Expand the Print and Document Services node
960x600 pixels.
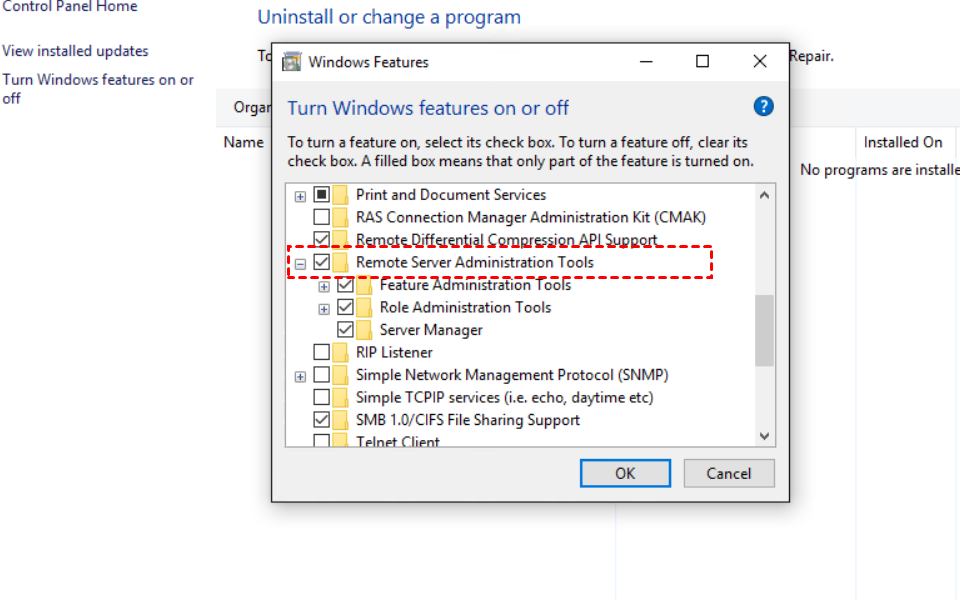[x=300, y=197]
